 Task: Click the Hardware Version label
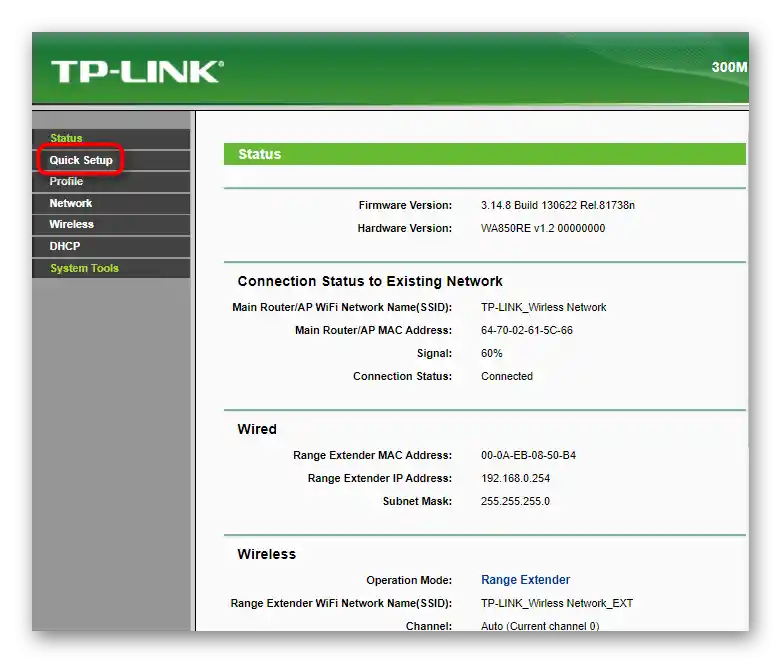click(405, 228)
